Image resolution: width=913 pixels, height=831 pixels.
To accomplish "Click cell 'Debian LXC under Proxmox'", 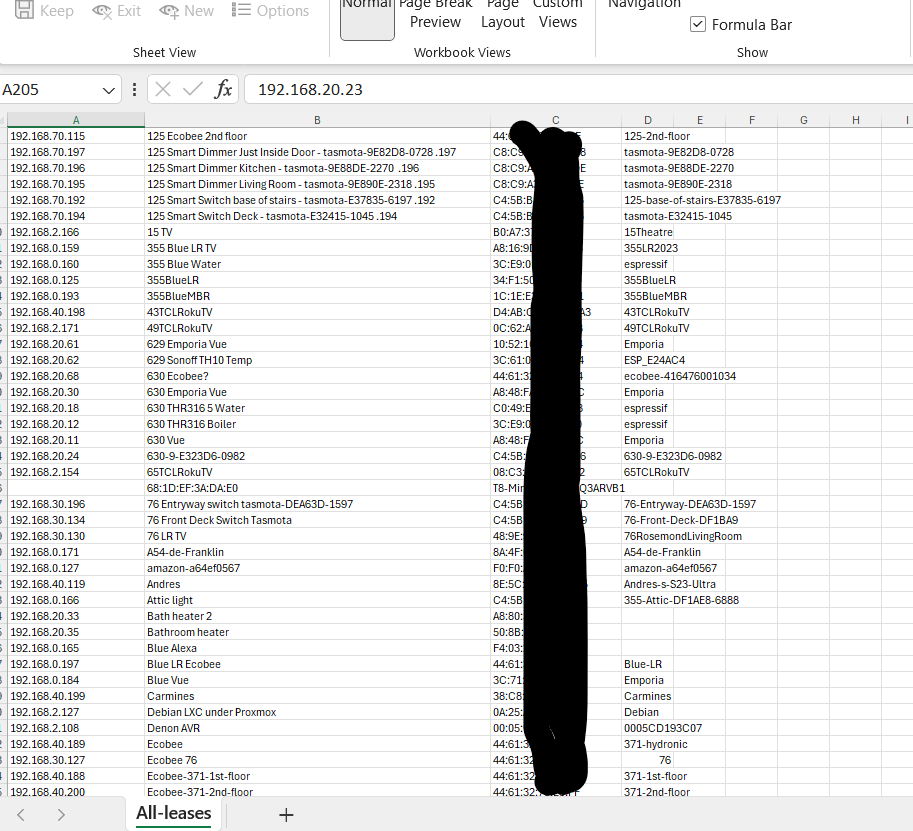I will pyautogui.click(x=317, y=712).
